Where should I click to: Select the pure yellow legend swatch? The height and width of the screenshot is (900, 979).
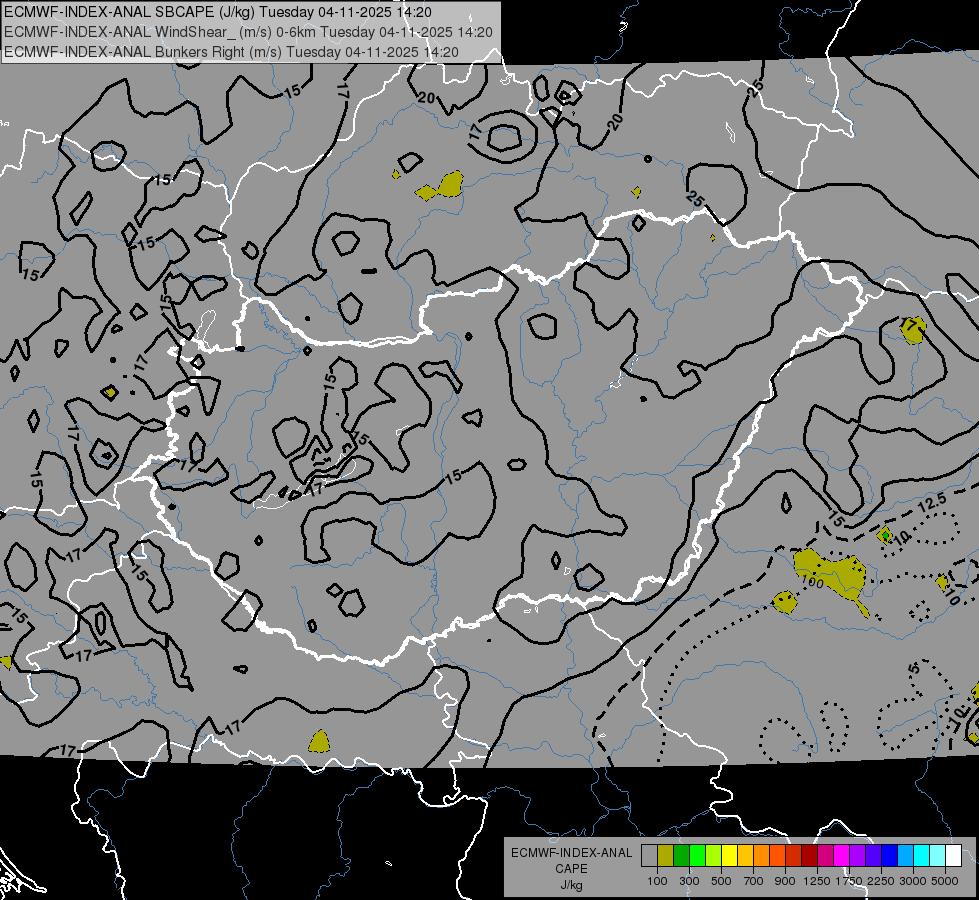pyautogui.click(x=730, y=856)
